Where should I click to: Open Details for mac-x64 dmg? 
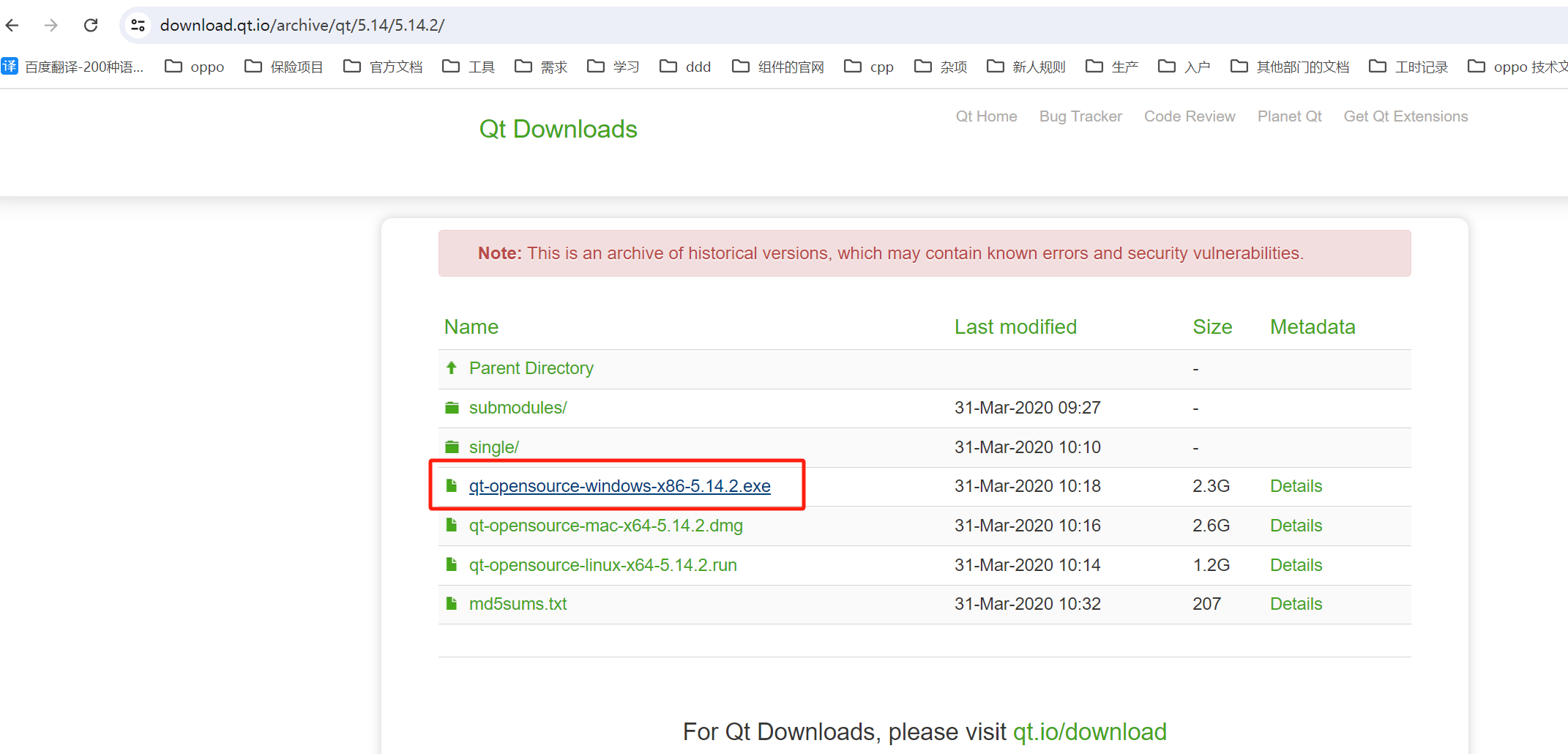click(1296, 526)
